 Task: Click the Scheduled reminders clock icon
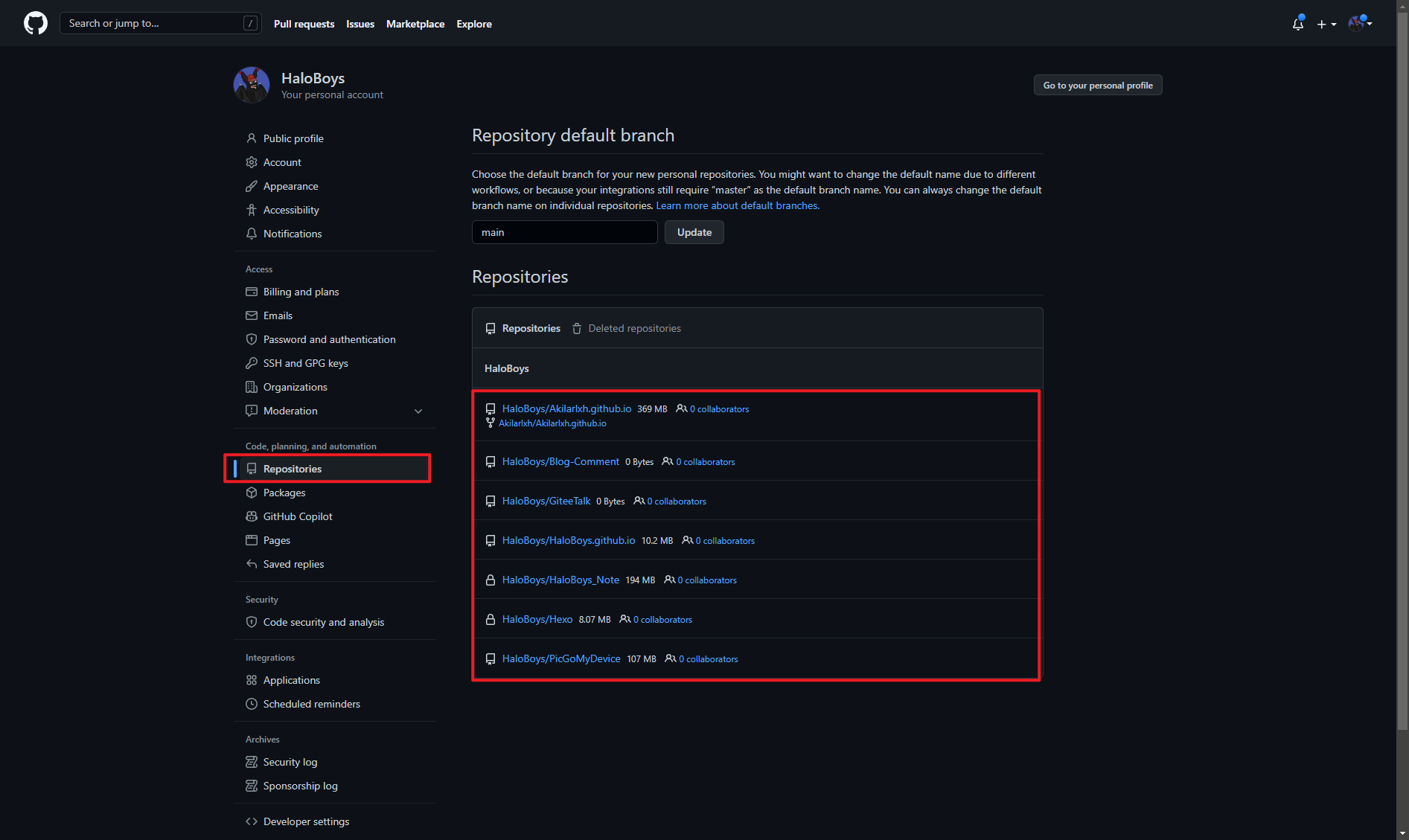pos(252,704)
